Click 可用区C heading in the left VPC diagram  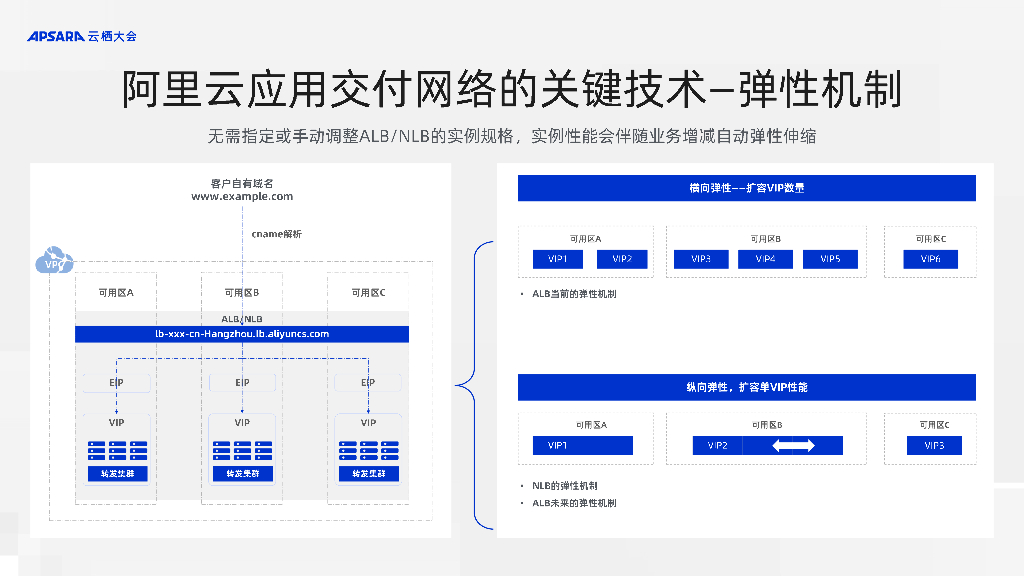pyautogui.click(x=368, y=293)
